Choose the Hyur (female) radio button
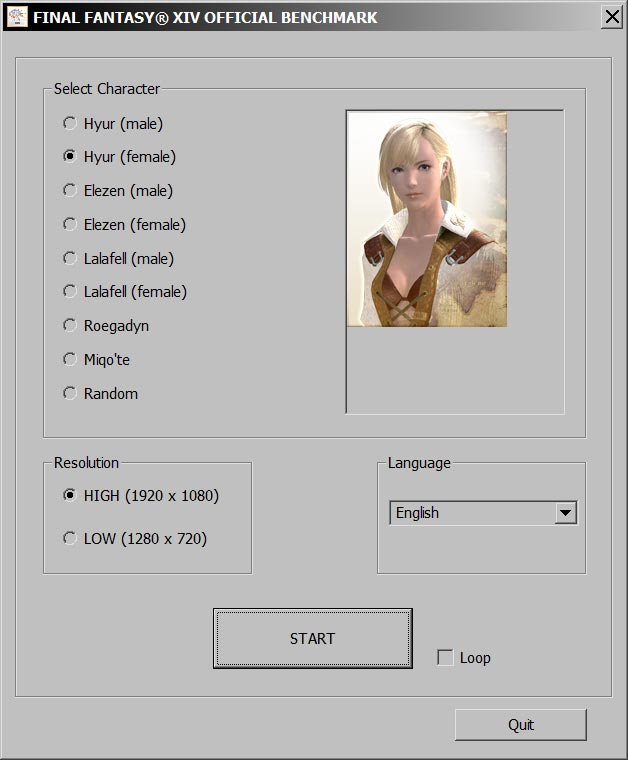Viewport: 628px width, 760px height. 69,157
